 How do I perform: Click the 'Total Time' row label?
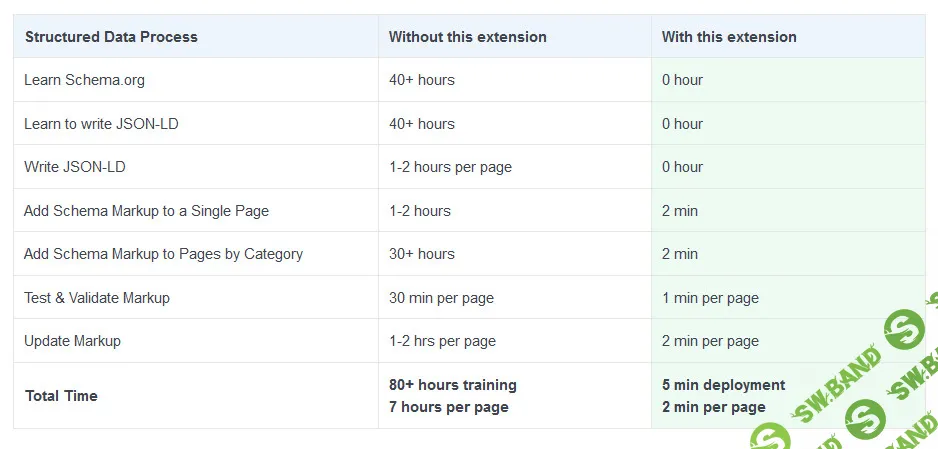pos(61,396)
